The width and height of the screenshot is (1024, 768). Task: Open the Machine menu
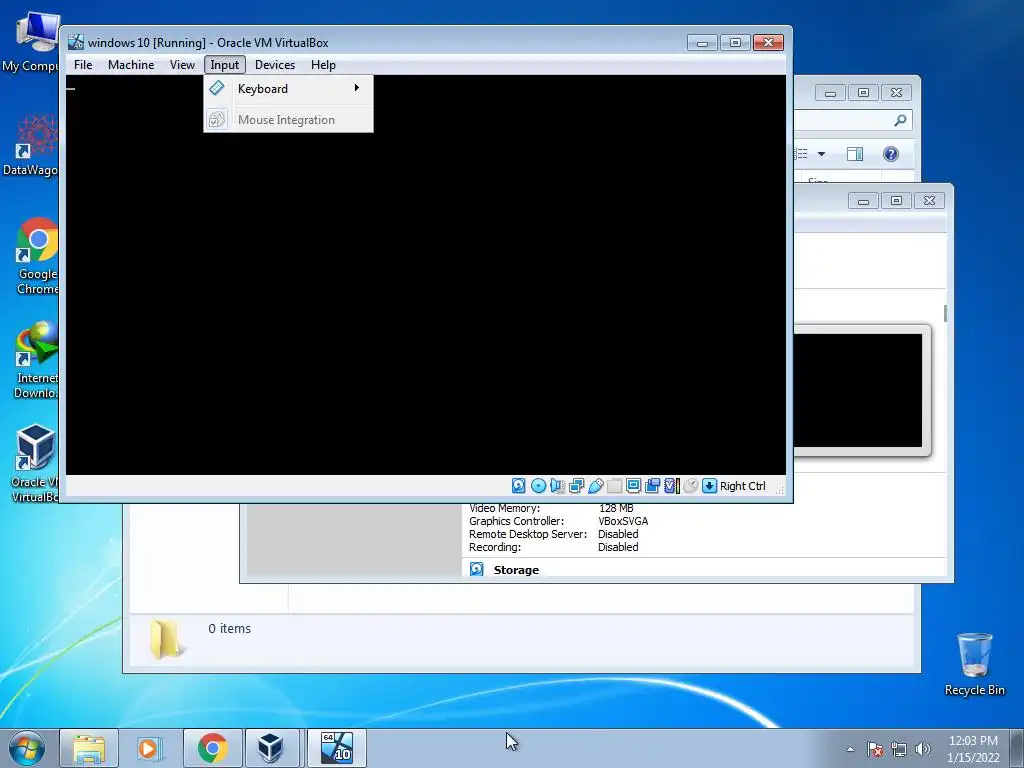[x=131, y=65]
